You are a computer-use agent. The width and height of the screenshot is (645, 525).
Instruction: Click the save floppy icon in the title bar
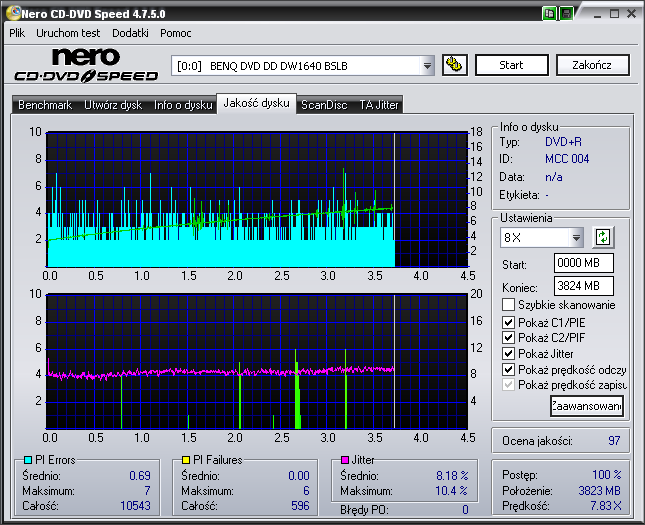567,14
